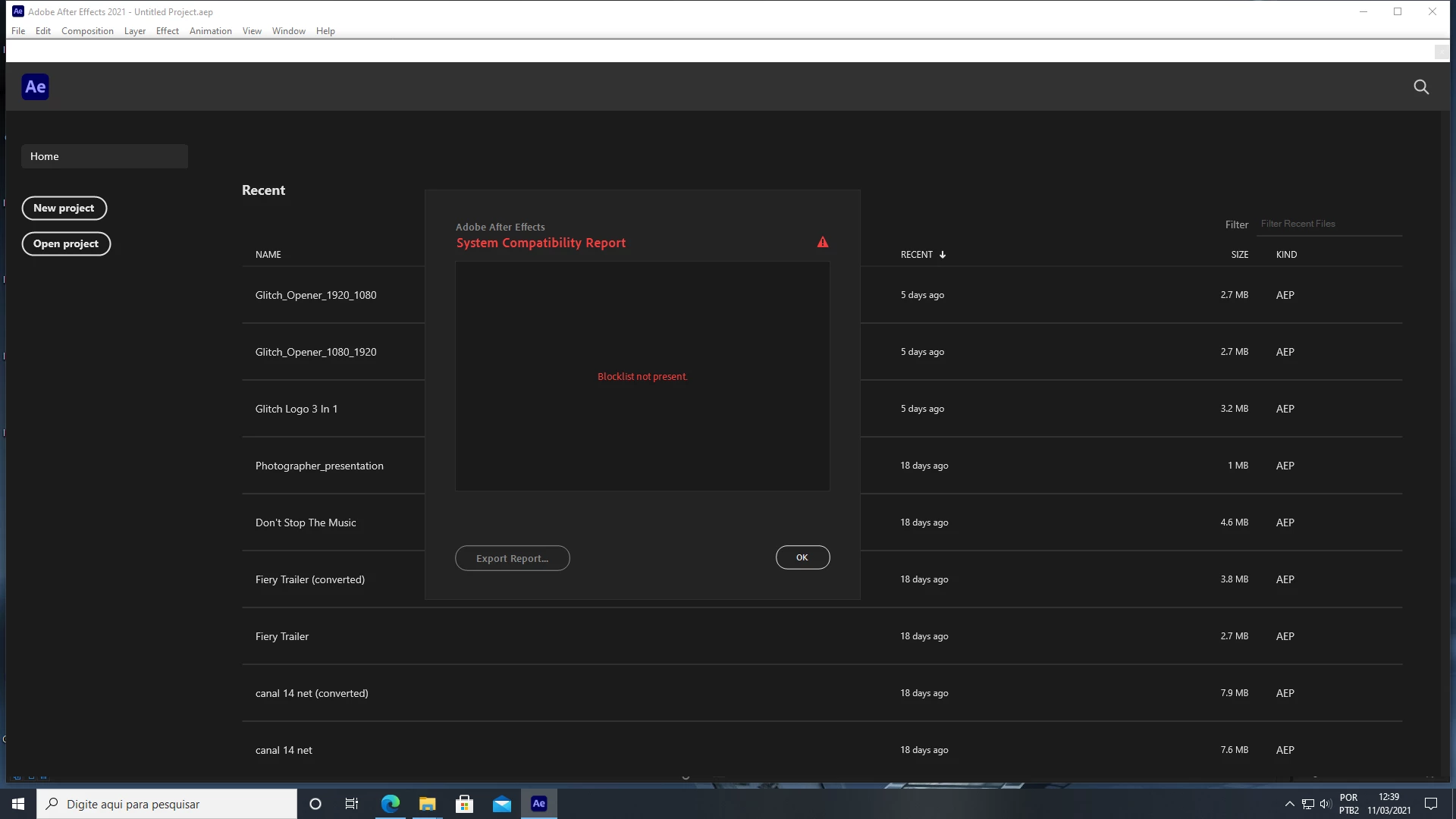Viewport: 1456px width, 819px height.
Task: Open the search magnifier icon
Action: [x=1421, y=87]
